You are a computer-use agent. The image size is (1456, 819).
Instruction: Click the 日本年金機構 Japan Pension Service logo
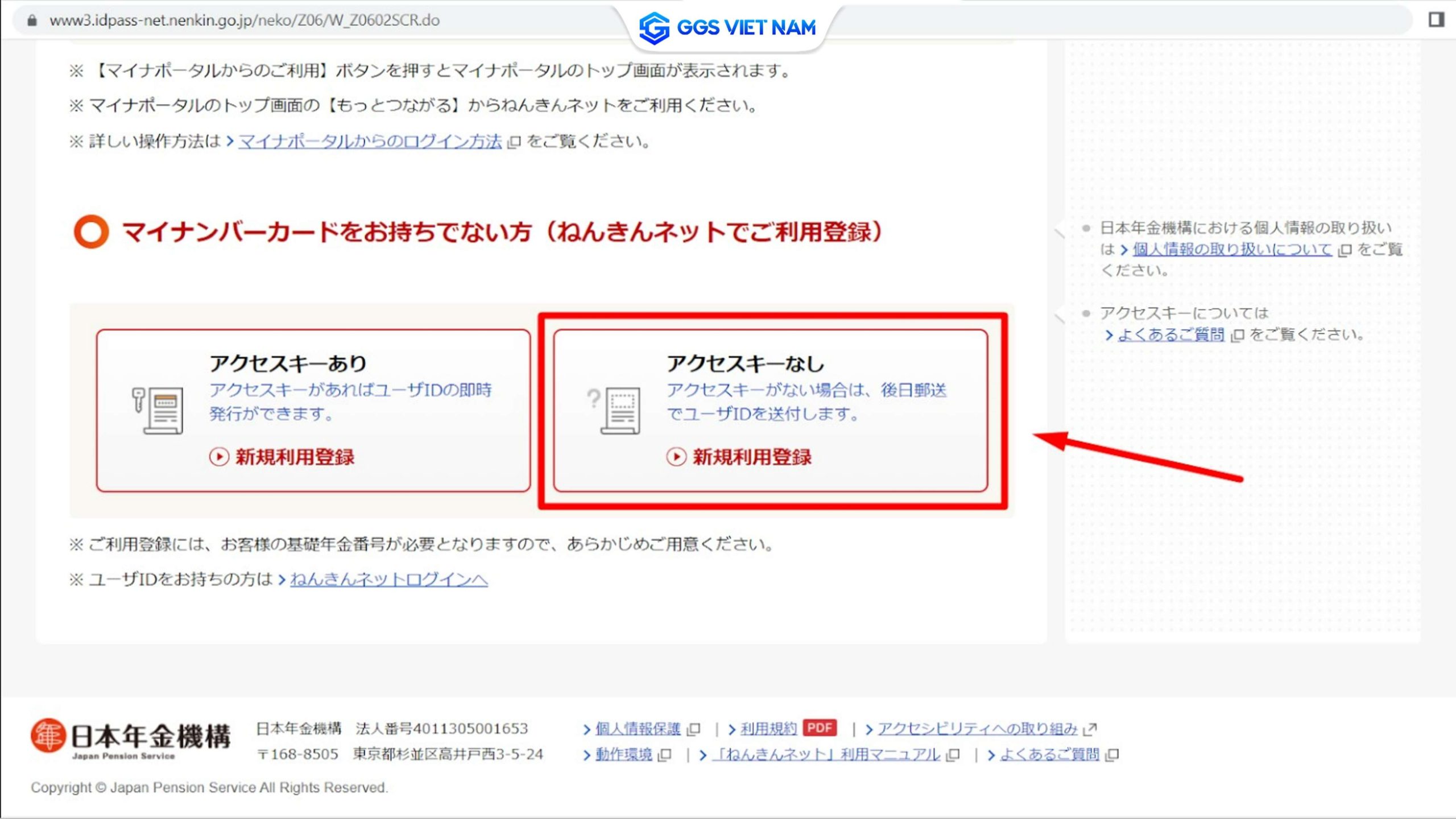click(x=131, y=738)
